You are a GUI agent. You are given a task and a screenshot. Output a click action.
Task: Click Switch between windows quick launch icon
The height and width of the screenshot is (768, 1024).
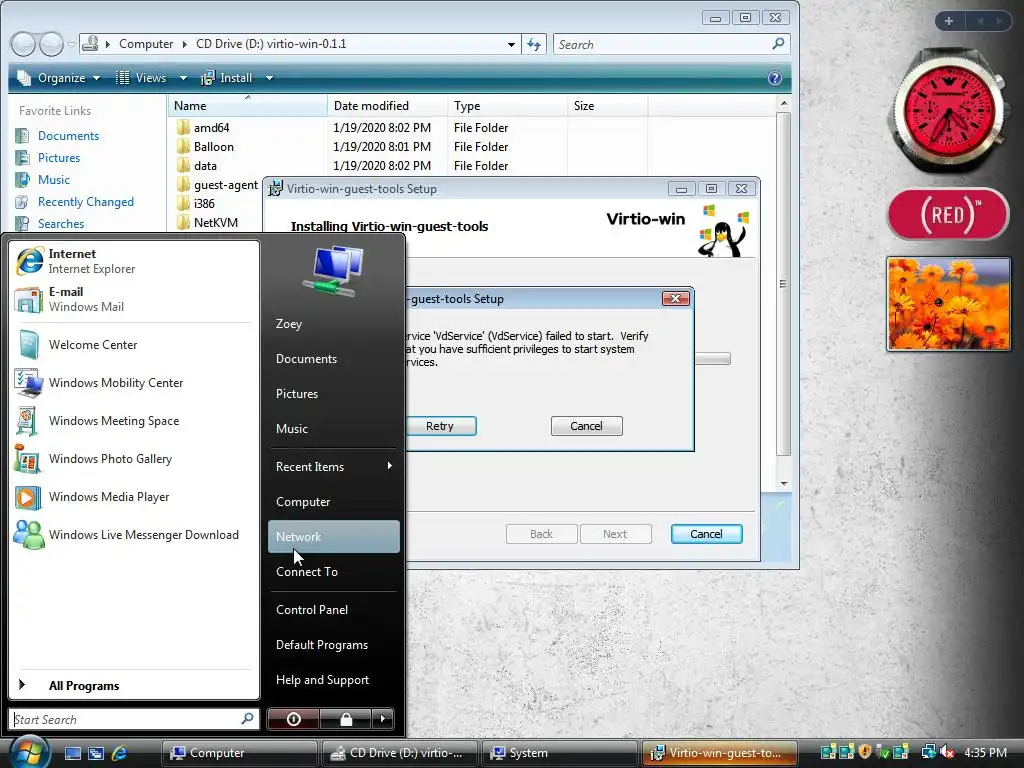[96, 753]
